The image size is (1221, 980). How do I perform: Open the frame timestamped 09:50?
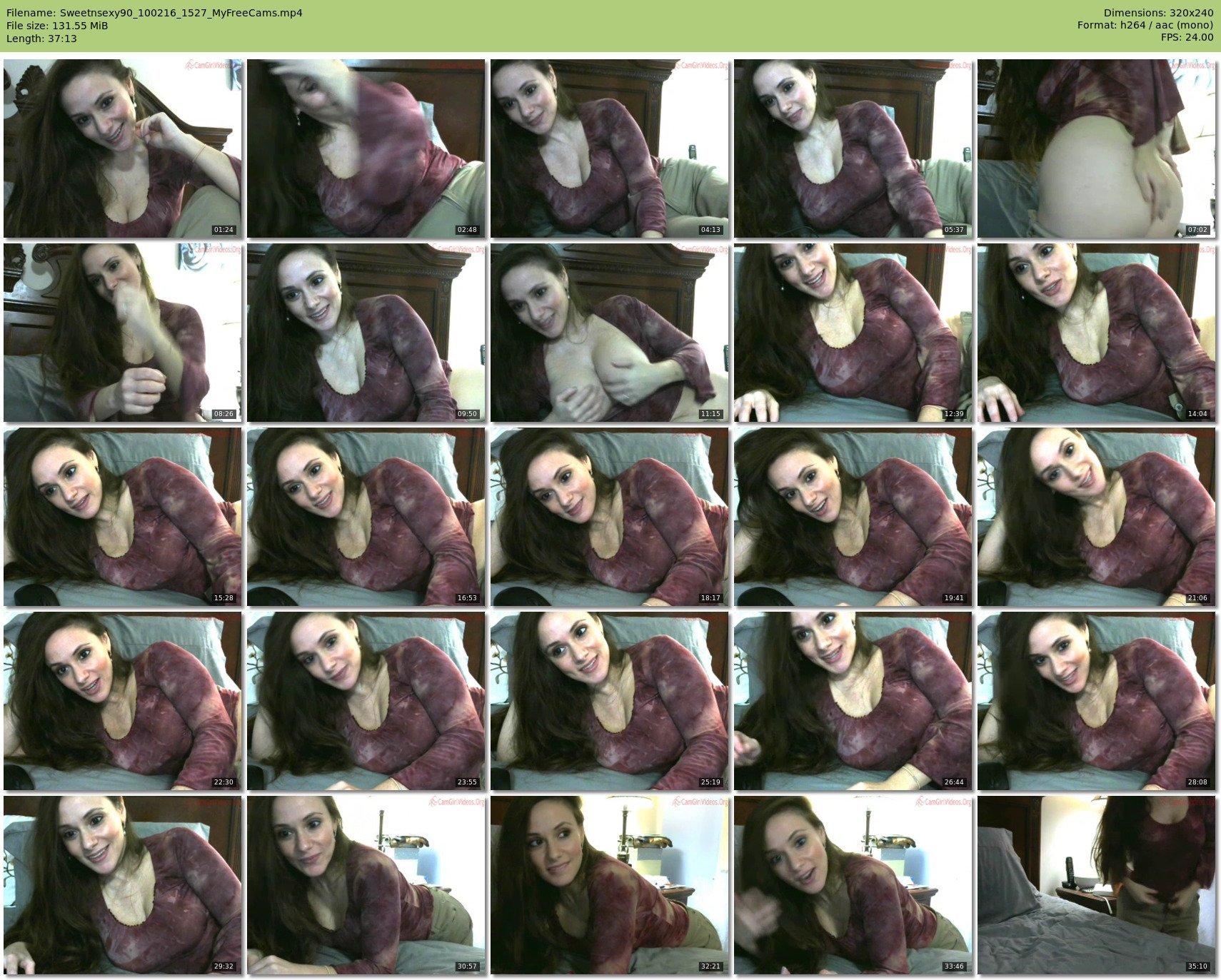coord(366,333)
